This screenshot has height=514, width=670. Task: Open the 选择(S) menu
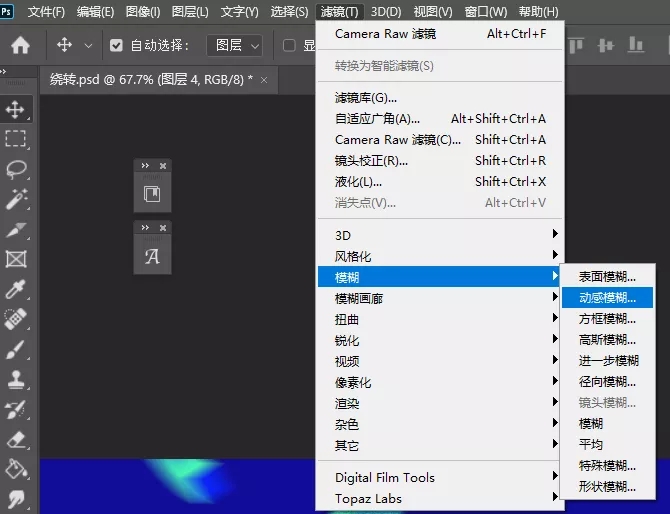pyautogui.click(x=289, y=12)
